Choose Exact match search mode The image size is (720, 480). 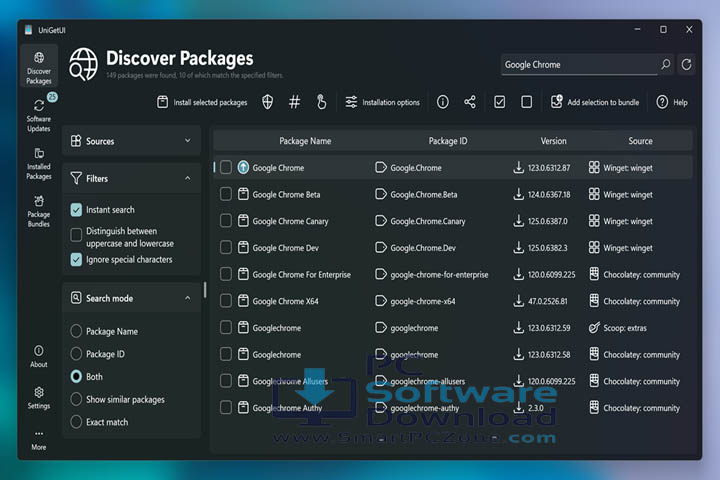pyautogui.click(x=76, y=422)
